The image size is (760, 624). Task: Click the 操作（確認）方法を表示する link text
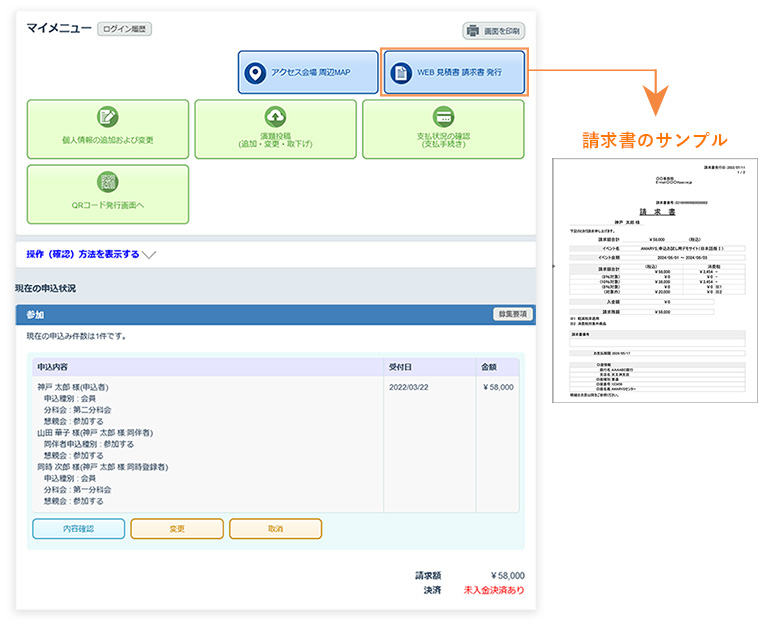[83, 254]
